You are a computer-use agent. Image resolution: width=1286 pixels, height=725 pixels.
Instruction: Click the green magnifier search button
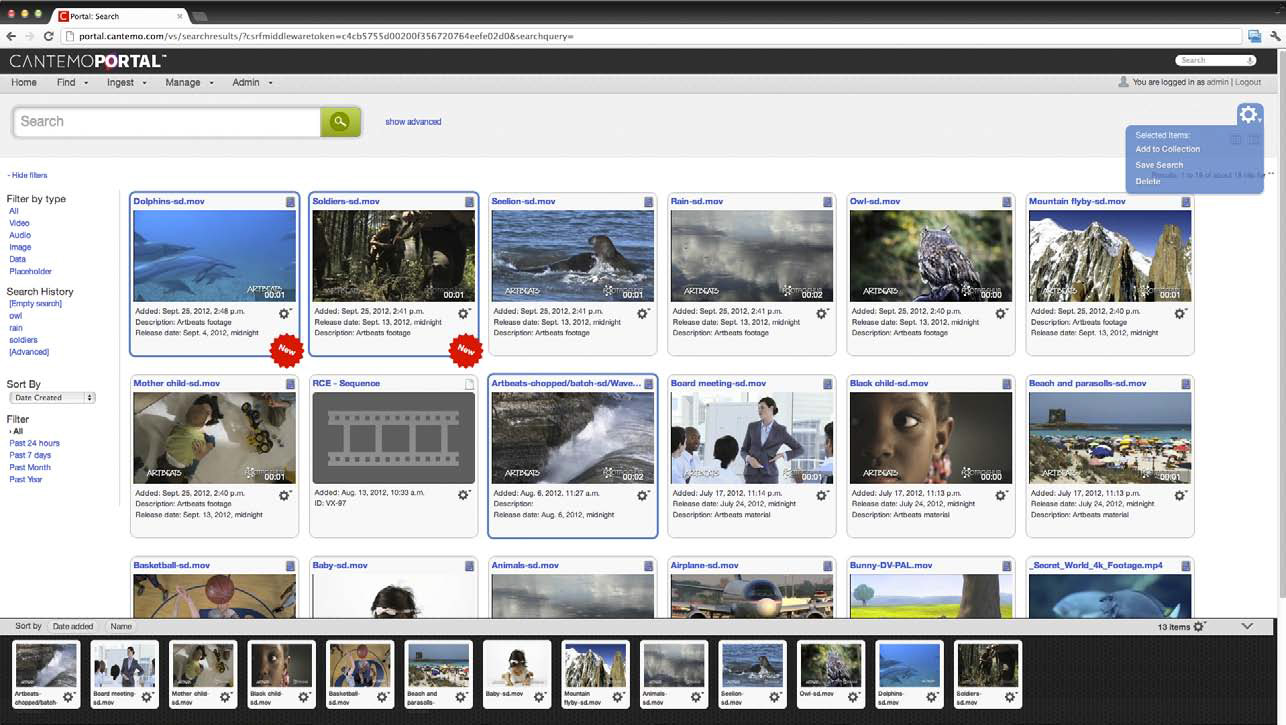coord(340,121)
